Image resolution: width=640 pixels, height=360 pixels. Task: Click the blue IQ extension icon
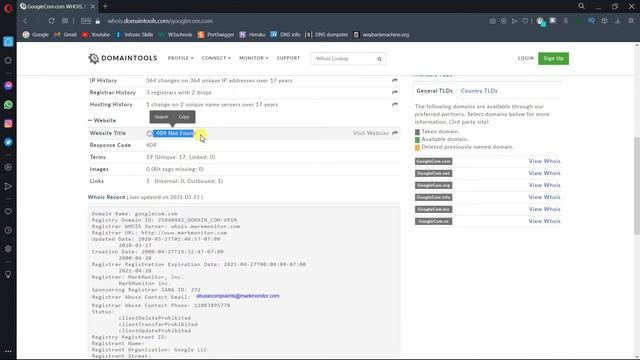591,21
